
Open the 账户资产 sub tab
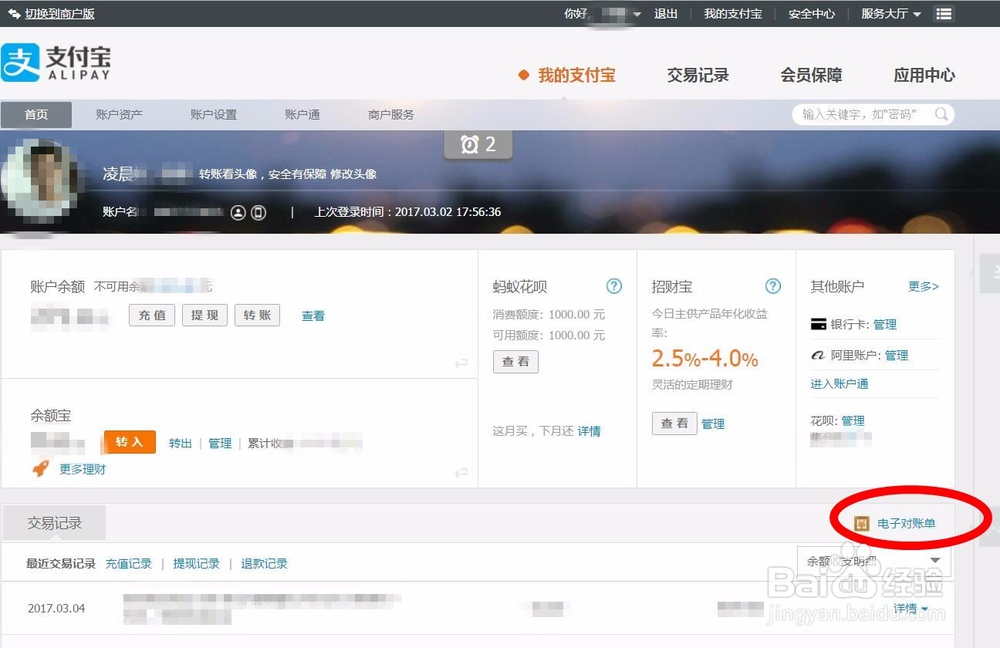[x=119, y=115]
